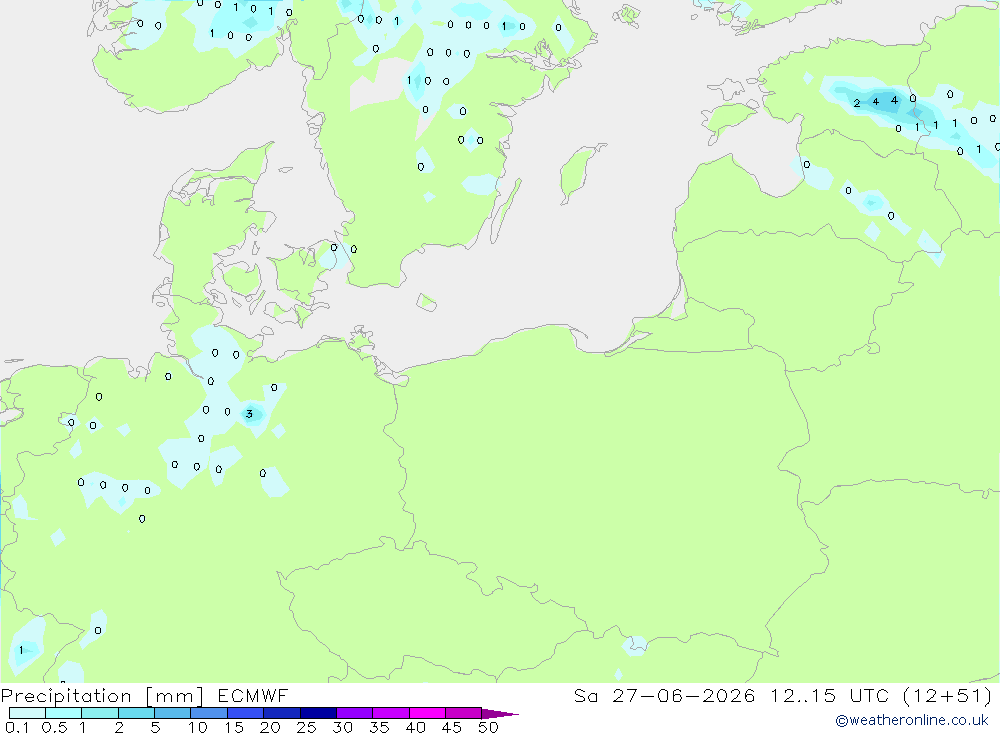Screen dimensions: 1000x733
Task: Click the 0.5–1 mm legend color swatch
Action: [x=63, y=713]
